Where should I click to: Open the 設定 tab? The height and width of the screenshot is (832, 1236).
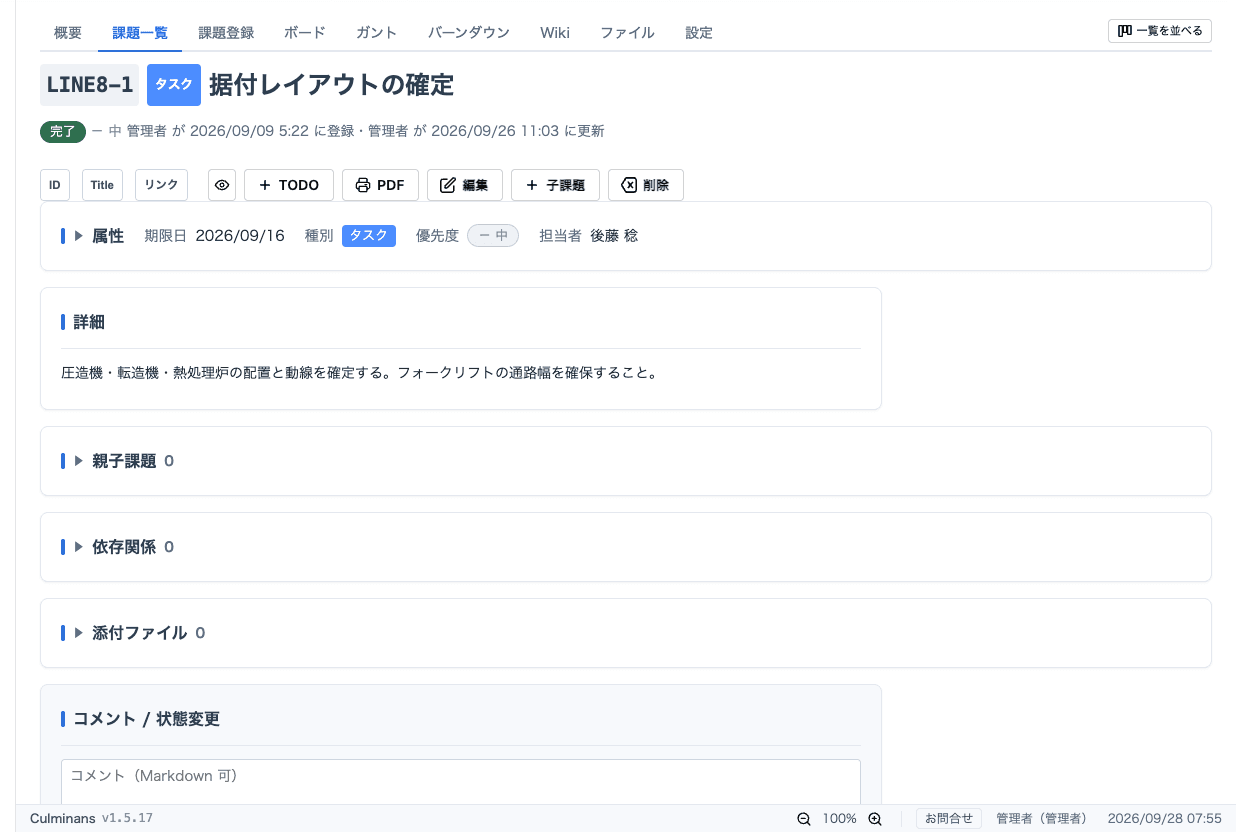pyautogui.click(x=699, y=33)
